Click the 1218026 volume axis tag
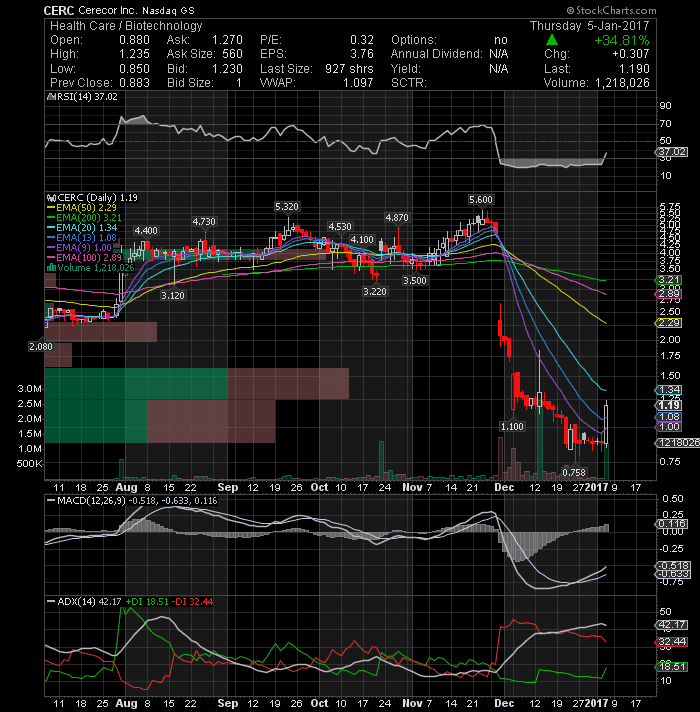This screenshot has width=700, height=712. (x=678, y=443)
